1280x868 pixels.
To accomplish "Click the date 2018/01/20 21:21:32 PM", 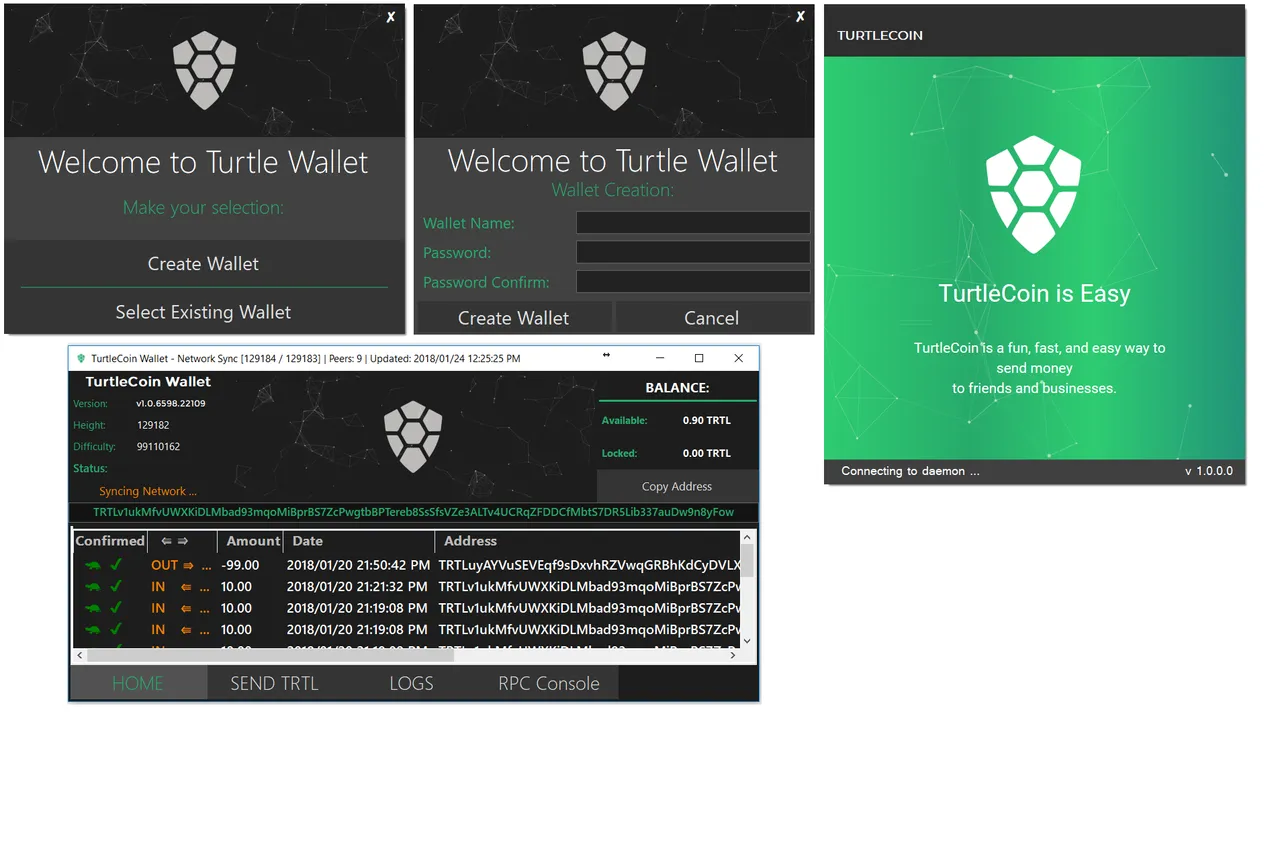I will tap(358, 587).
